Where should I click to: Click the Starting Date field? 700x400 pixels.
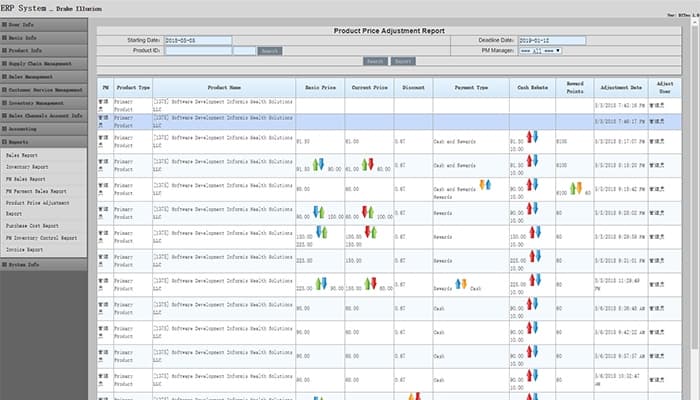coord(198,41)
